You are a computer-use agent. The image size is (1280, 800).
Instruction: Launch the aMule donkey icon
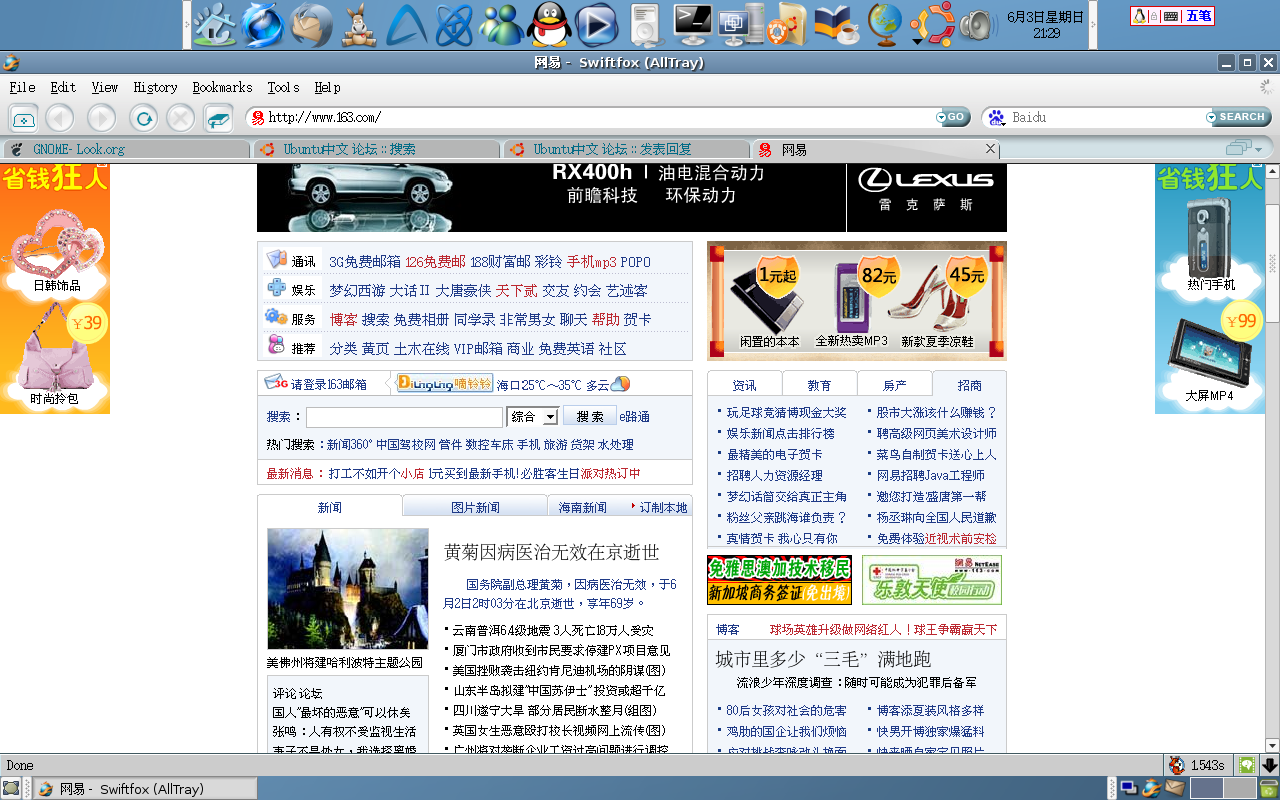click(x=359, y=25)
